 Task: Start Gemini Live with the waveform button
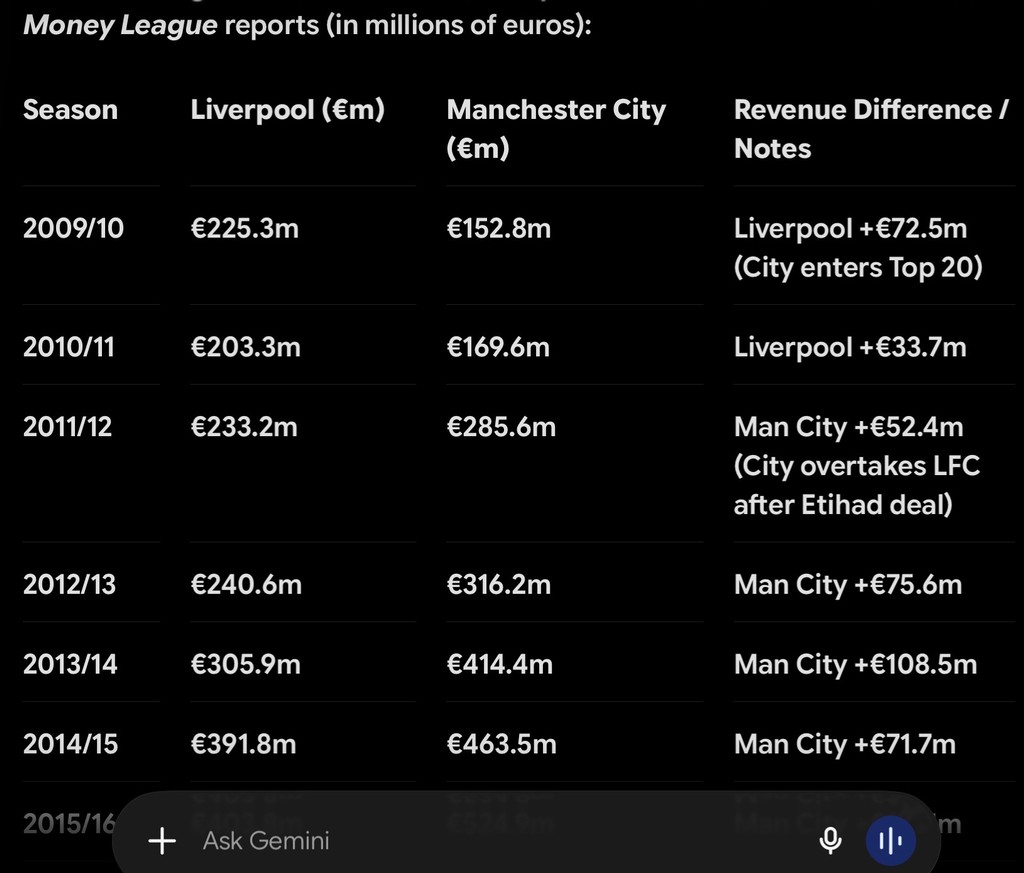(891, 840)
